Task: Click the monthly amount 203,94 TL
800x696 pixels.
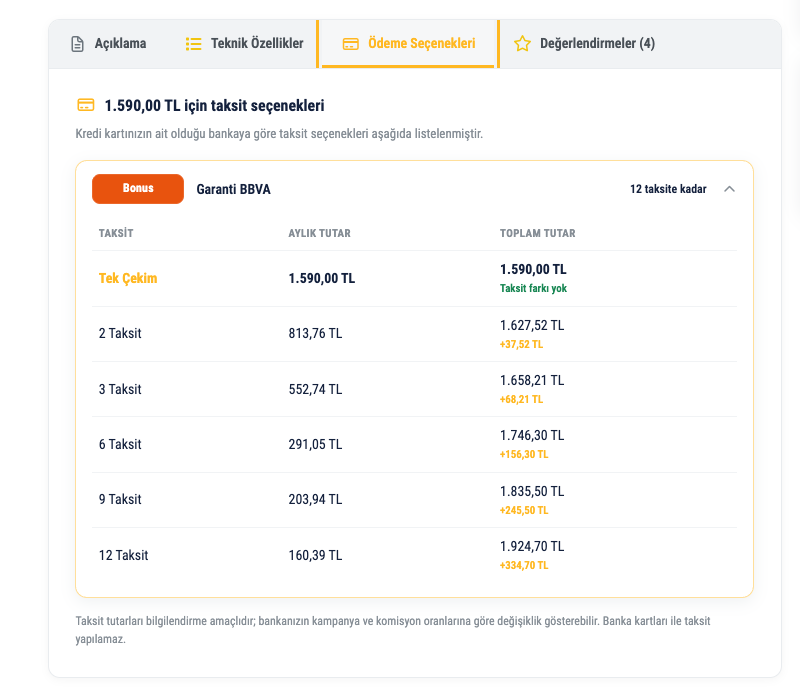Action: 315,500
